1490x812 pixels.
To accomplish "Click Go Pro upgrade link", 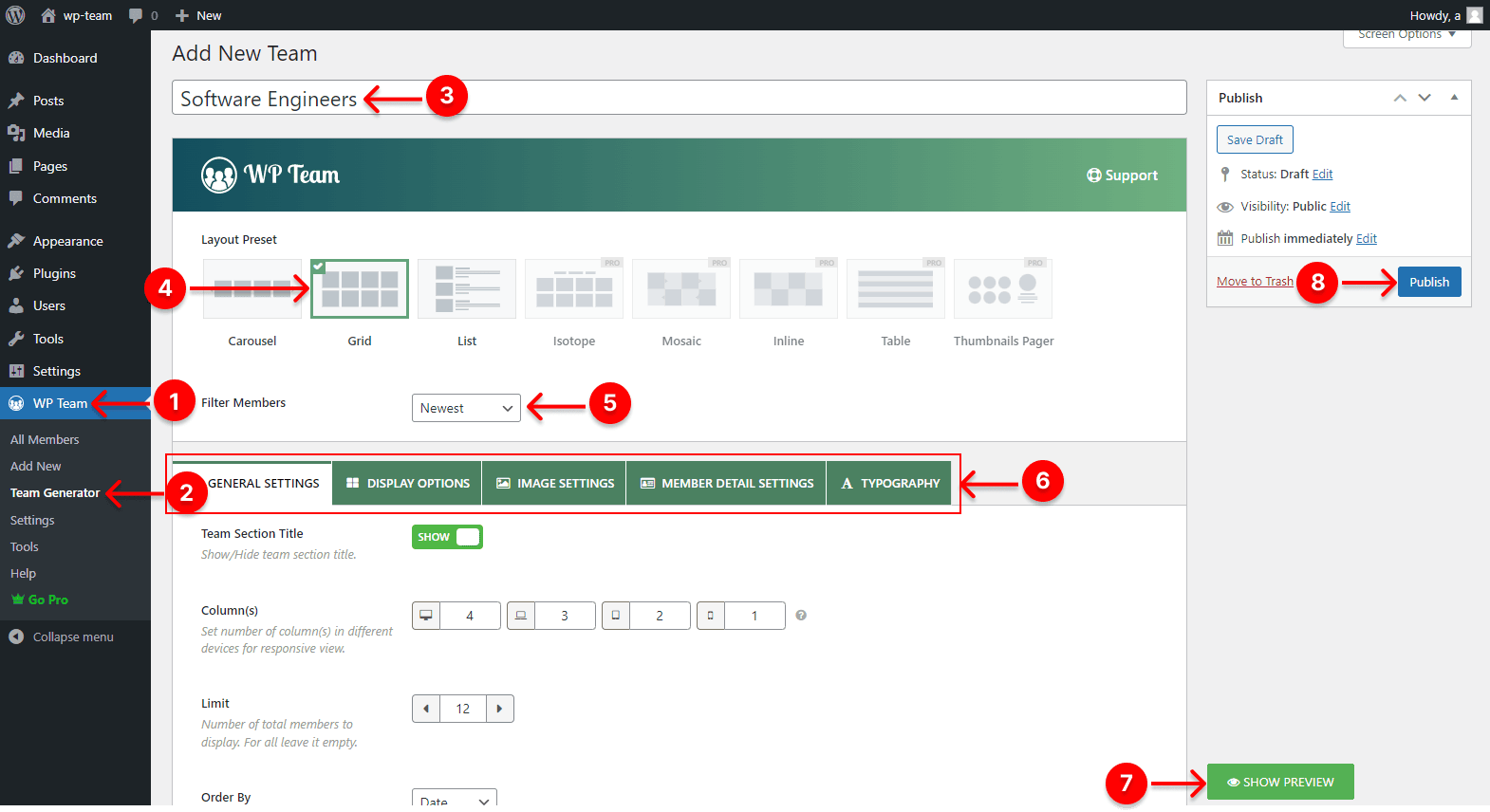I will tap(40, 600).
